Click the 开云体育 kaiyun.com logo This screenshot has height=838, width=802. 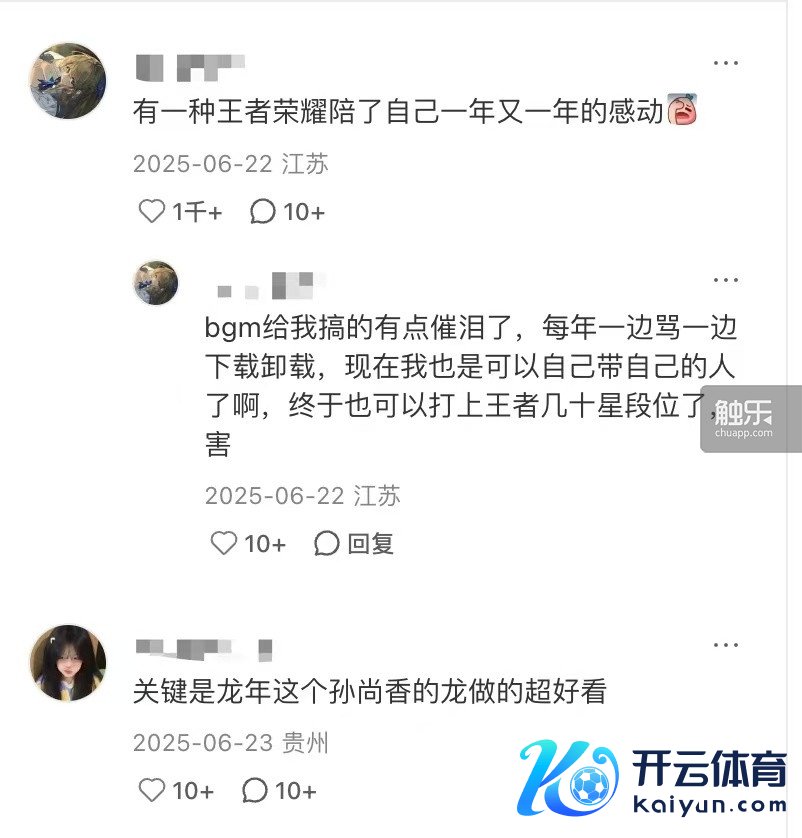(652, 779)
